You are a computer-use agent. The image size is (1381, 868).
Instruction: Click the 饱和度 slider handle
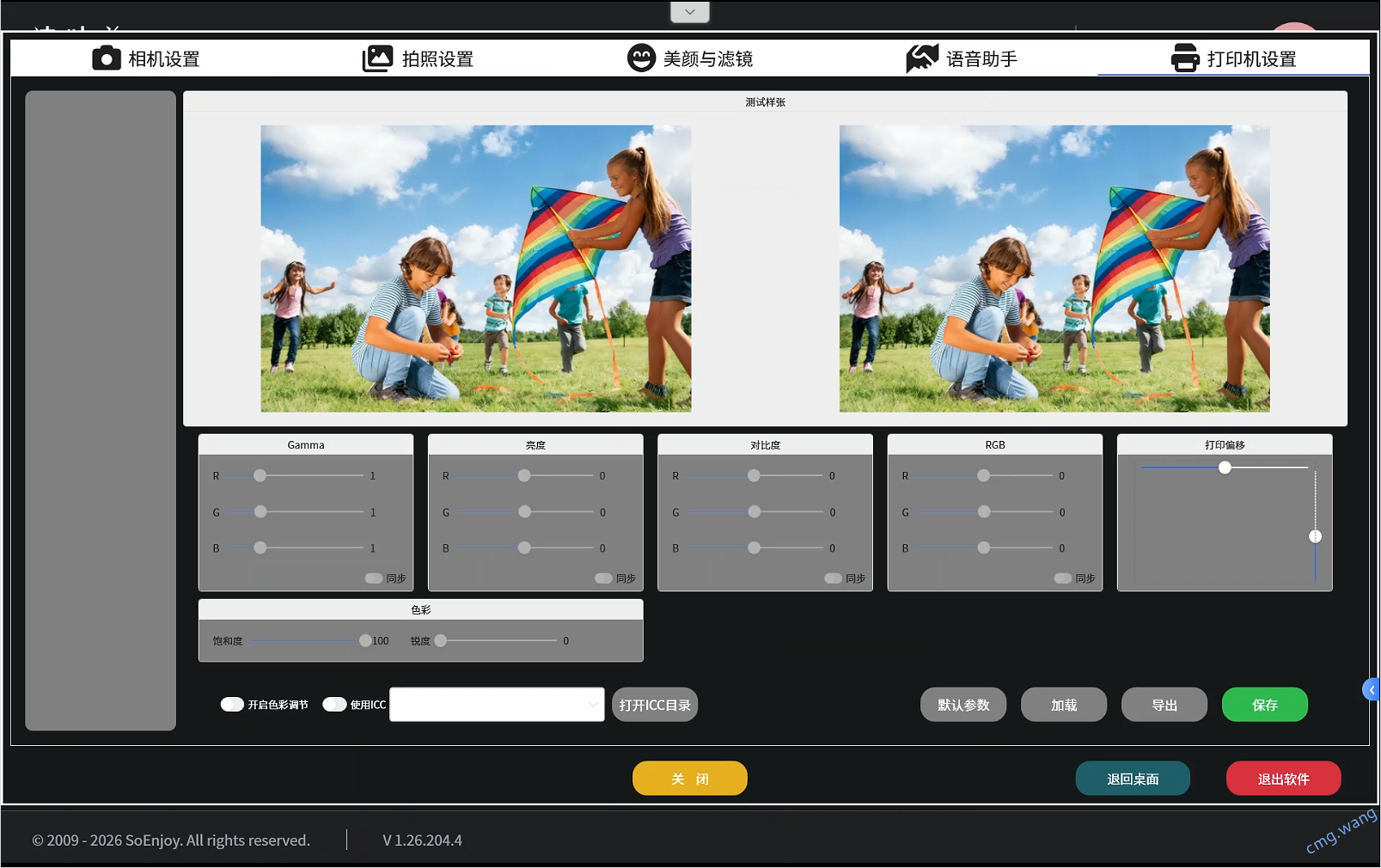(365, 641)
